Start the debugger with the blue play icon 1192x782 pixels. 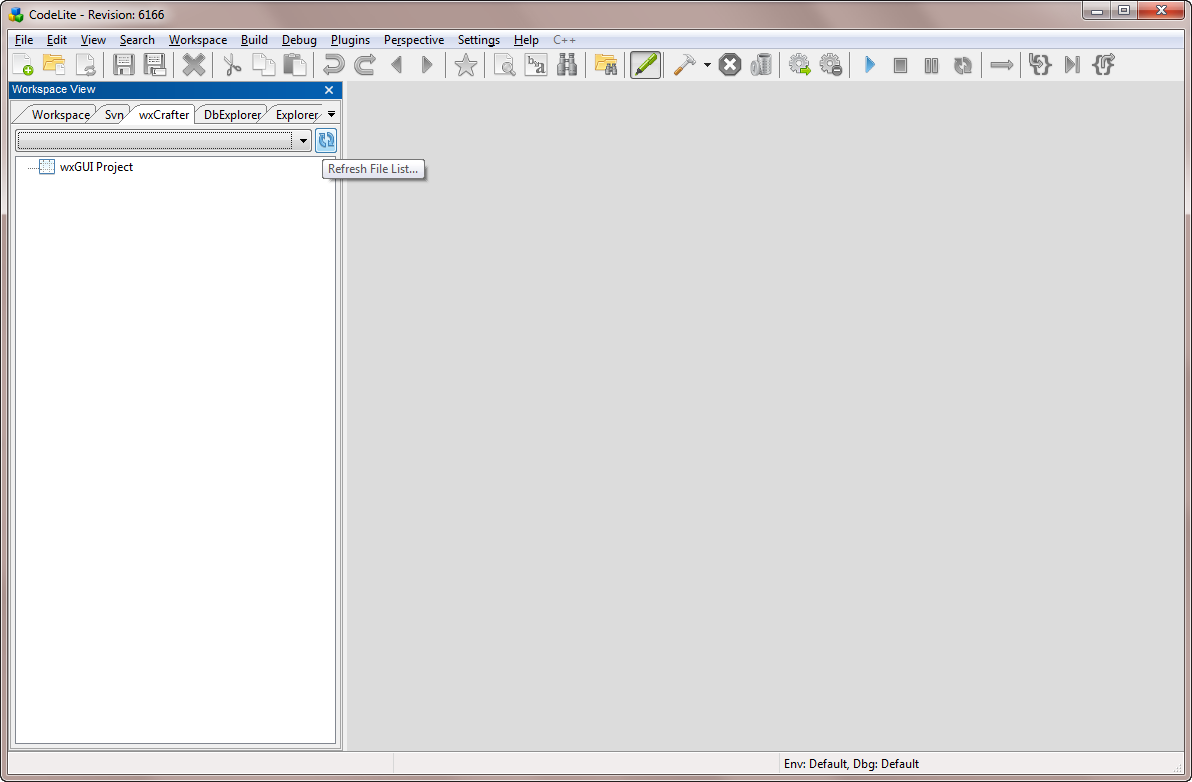870,65
